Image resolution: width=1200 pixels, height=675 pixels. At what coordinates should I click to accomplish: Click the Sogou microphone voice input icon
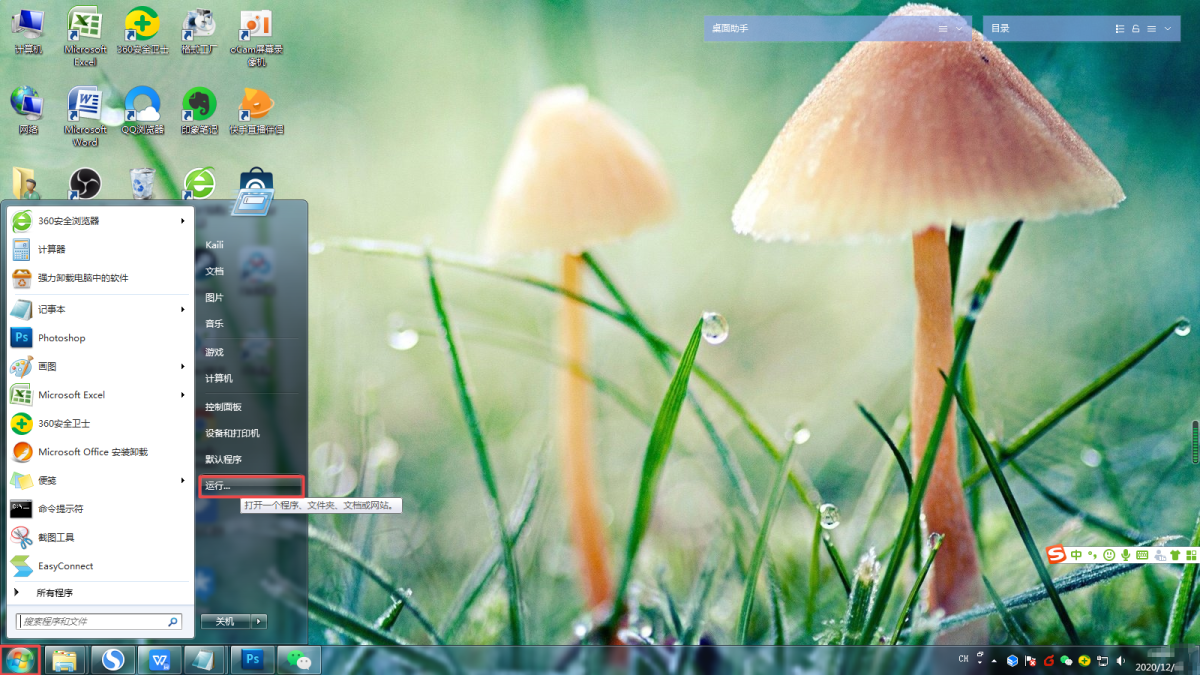[x=1125, y=555]
